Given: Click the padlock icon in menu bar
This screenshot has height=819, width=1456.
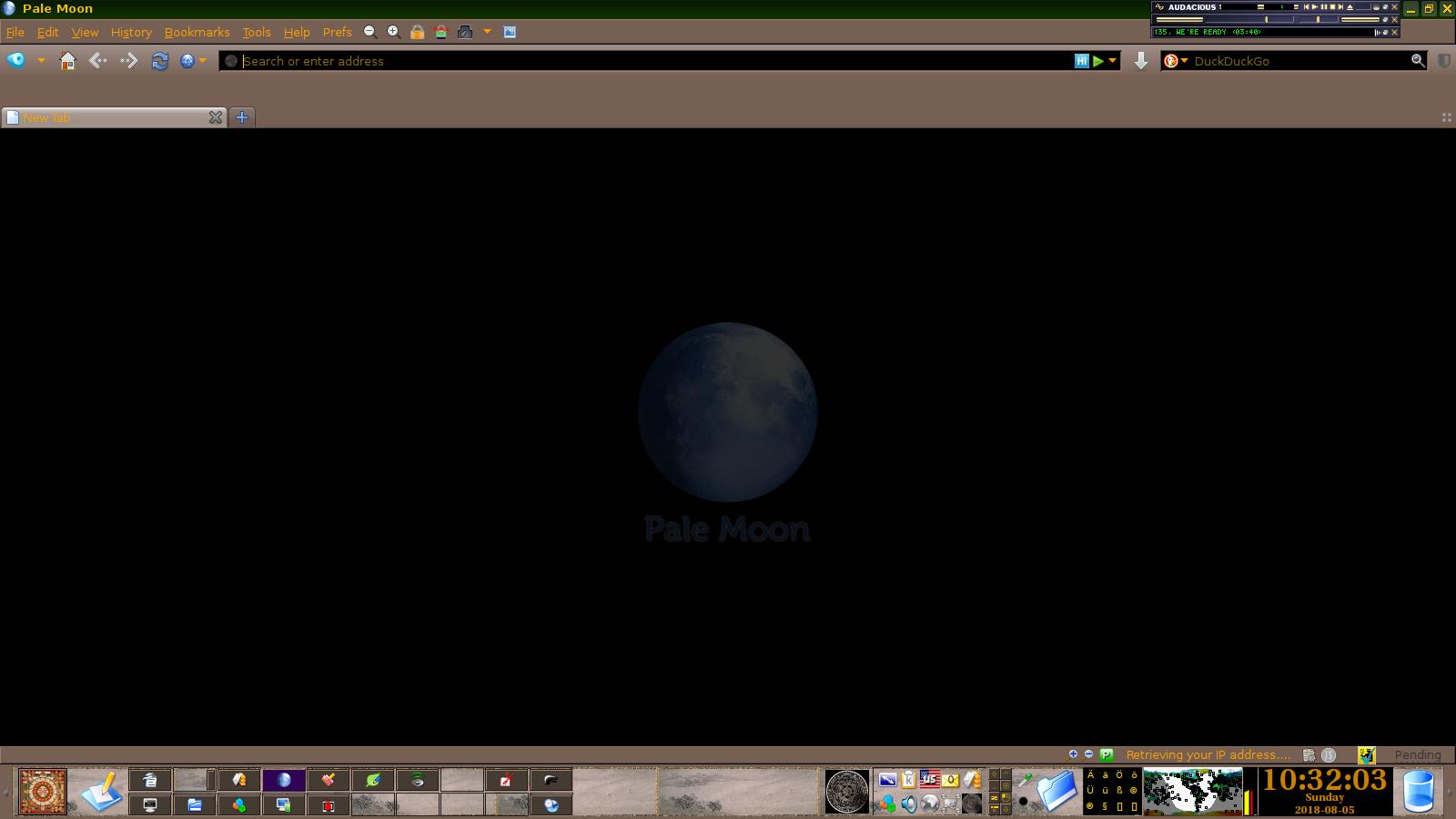Looking at the screenshot, I should point(417,32).
